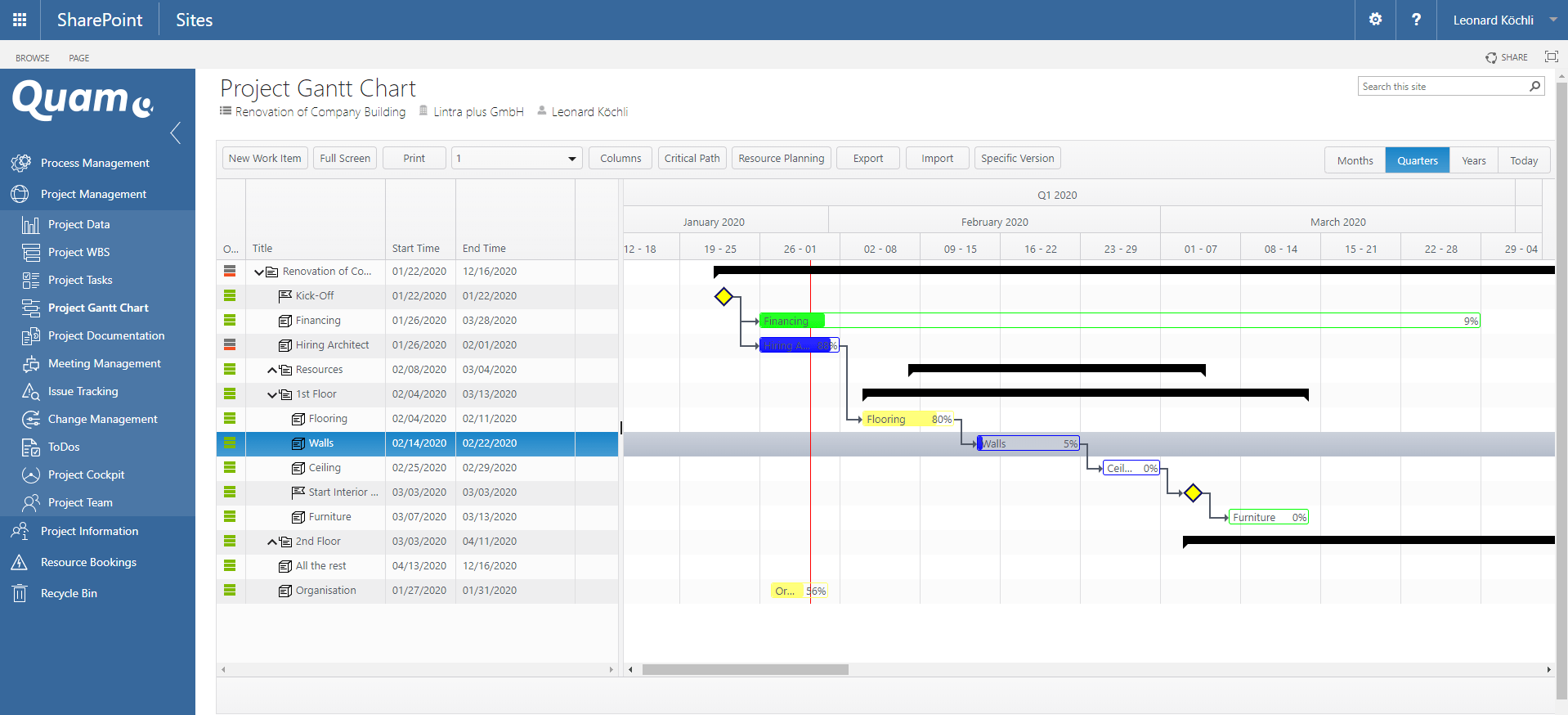Collapse the 1st Floor task group
The height and width of the screenshot is (715, 1568).
[272, 394]
